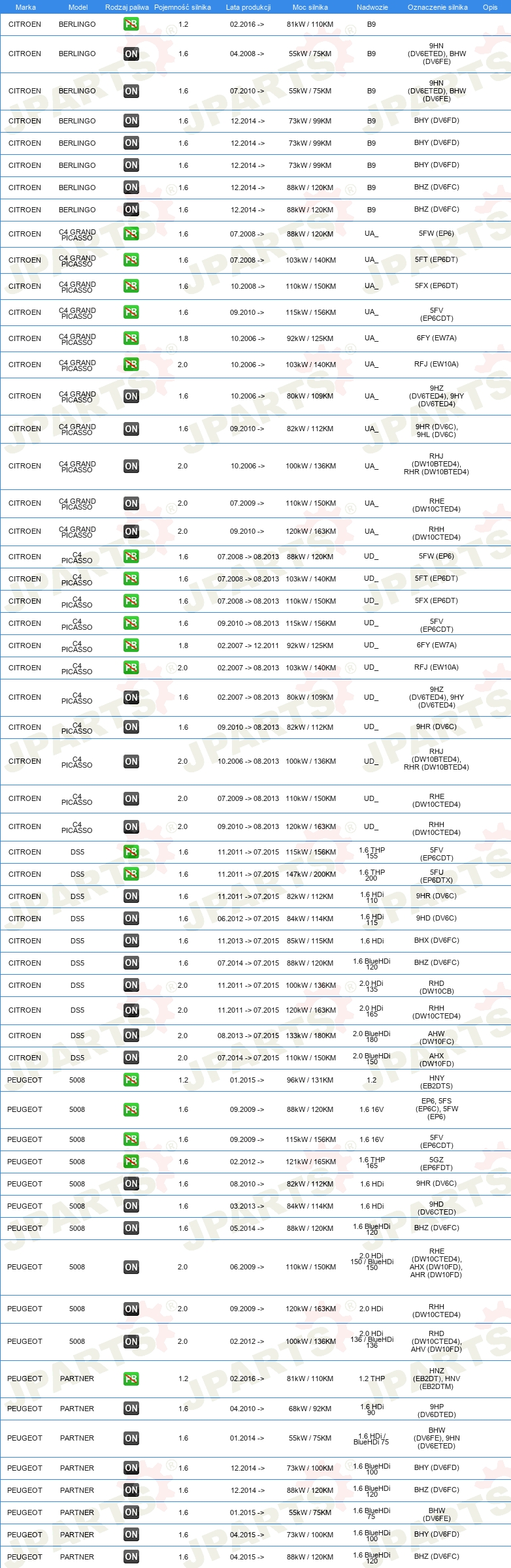The image size is (511, 1568).
Task: Click petrol icon in C4 Grand Picasso 1.8 row
Action: [131, 338]
